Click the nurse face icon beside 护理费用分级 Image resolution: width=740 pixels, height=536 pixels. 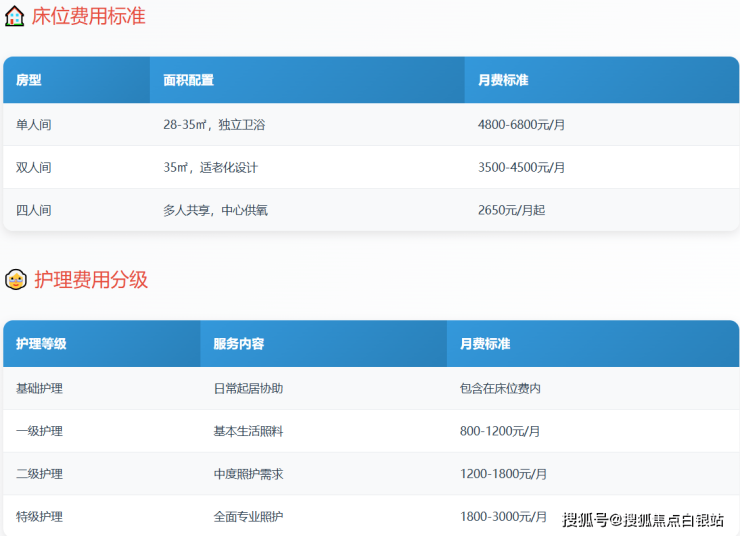15,280
